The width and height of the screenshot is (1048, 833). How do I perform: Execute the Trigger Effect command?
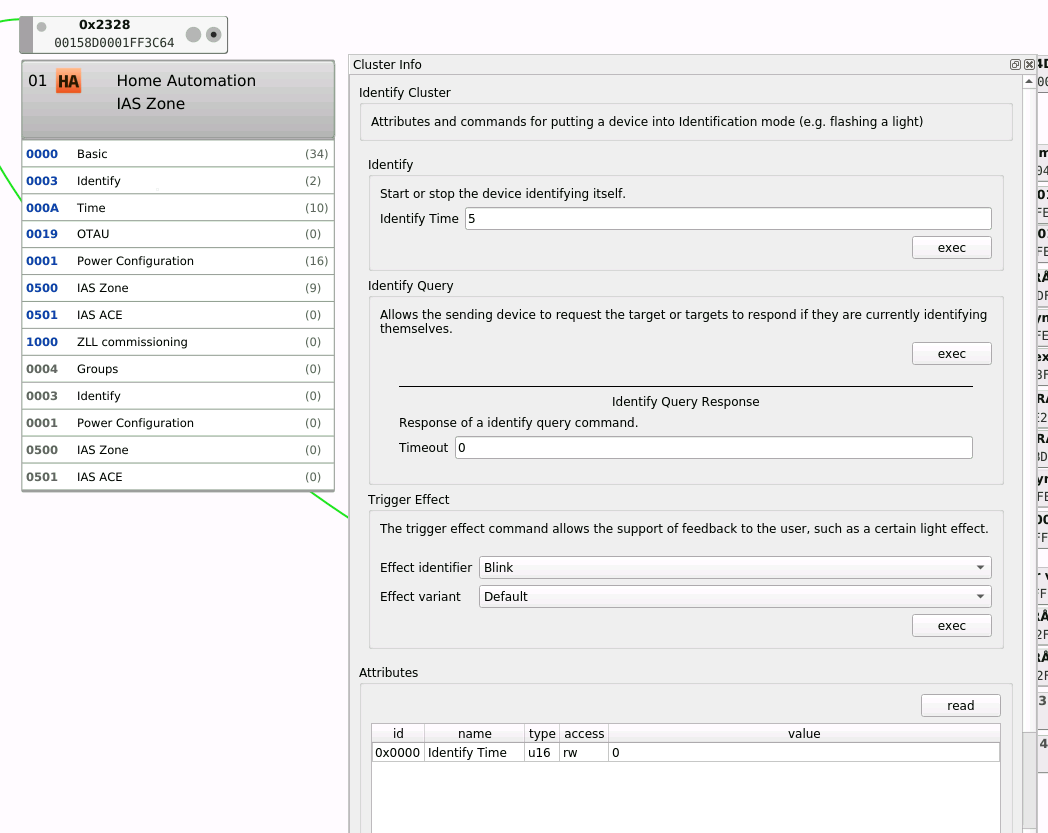[x=952, y=626]
